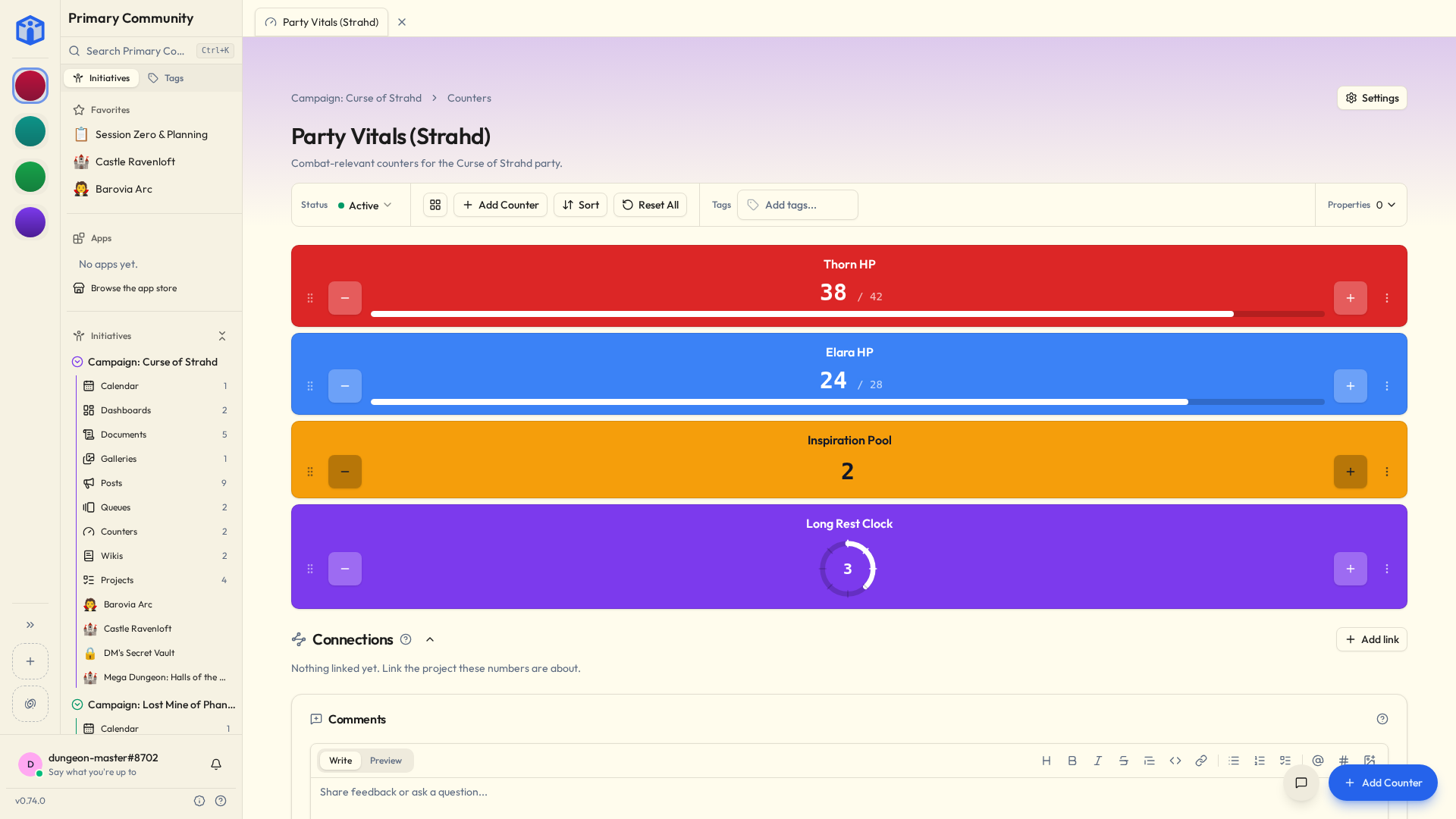Click the notification bell icon
The height and width of the screenshot is (819, 1456).
click(x=216, y=764)
